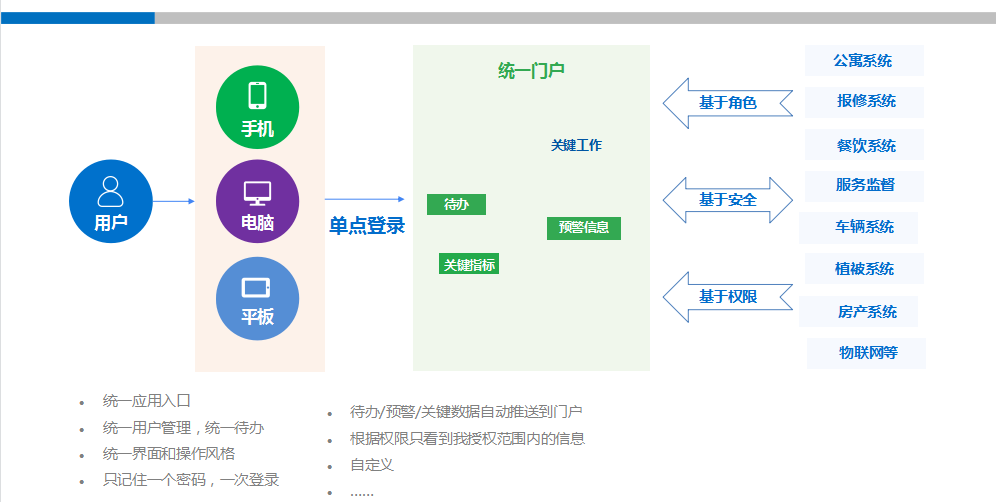Click the green 关键指标 label
Screen dimensions: 996x502
click(x=469, y=264)
